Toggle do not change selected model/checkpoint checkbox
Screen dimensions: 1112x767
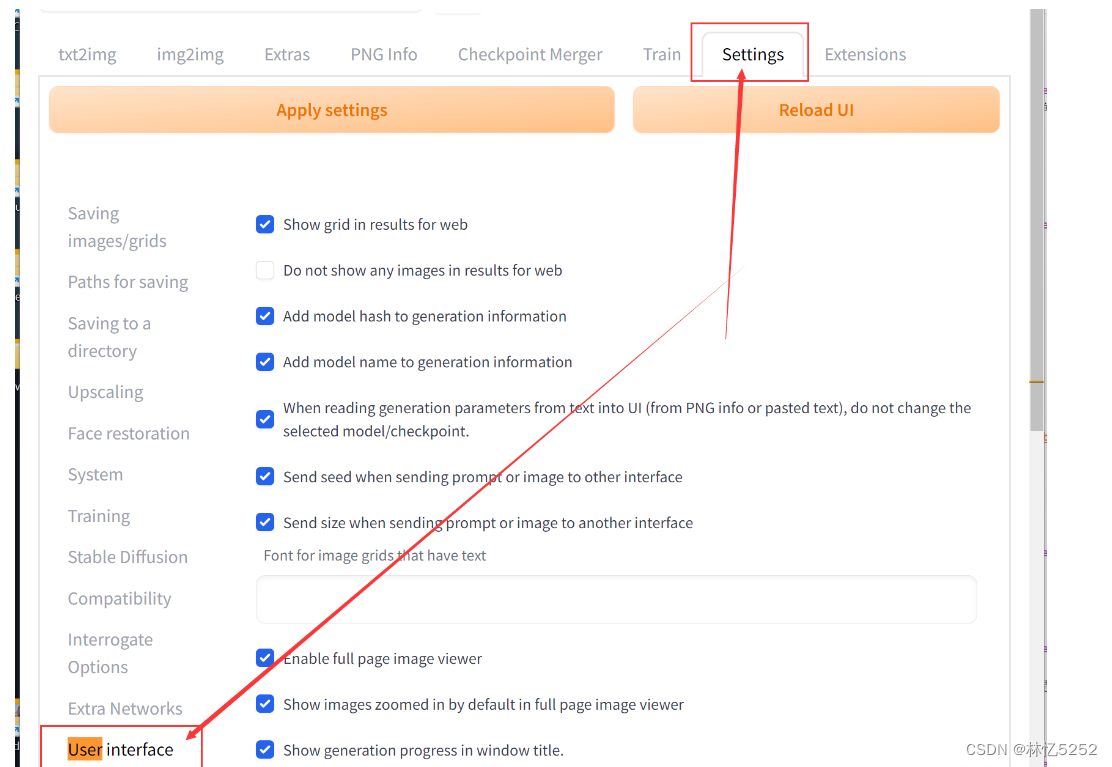pos(265,419)
